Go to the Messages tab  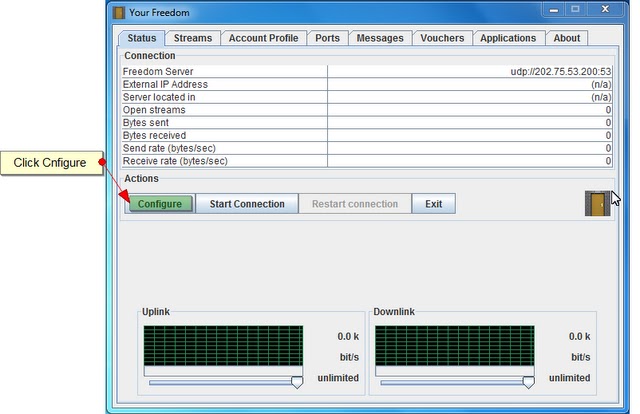(380, 38)
